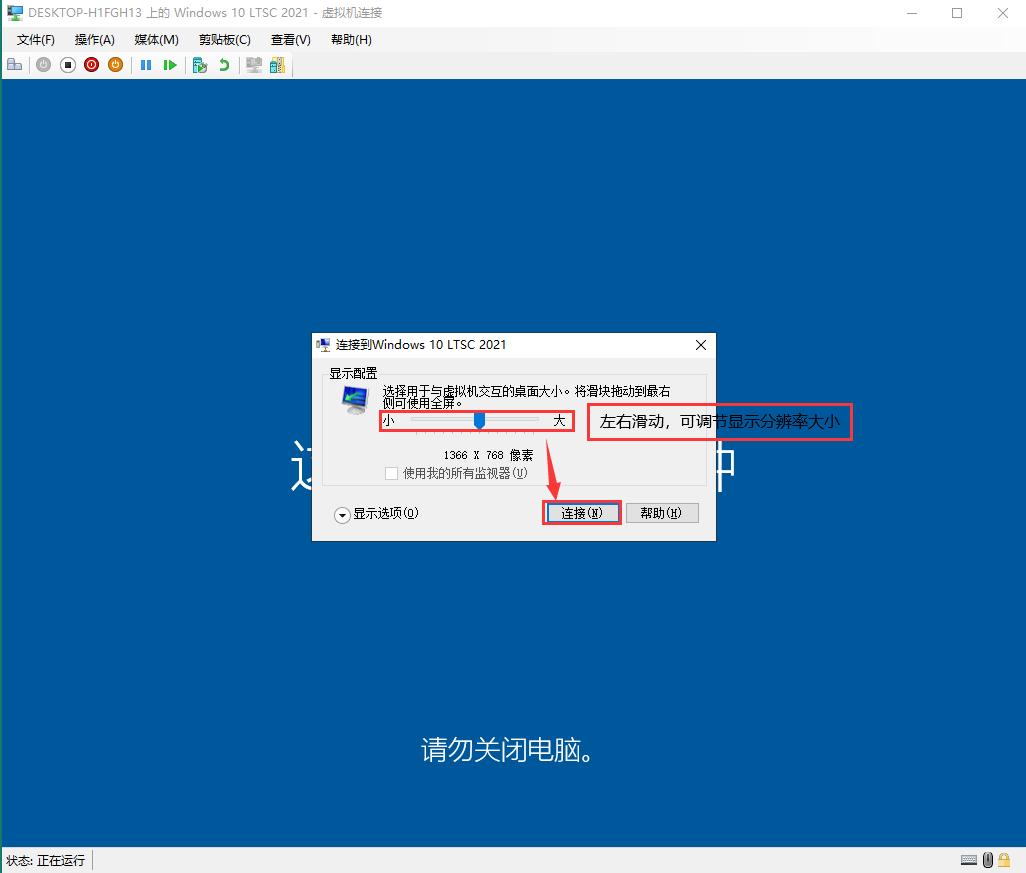Click the Enhanced Session Mode monitor icon
The width and height of the screenshot is (1026, 873).
click(253, 64)
